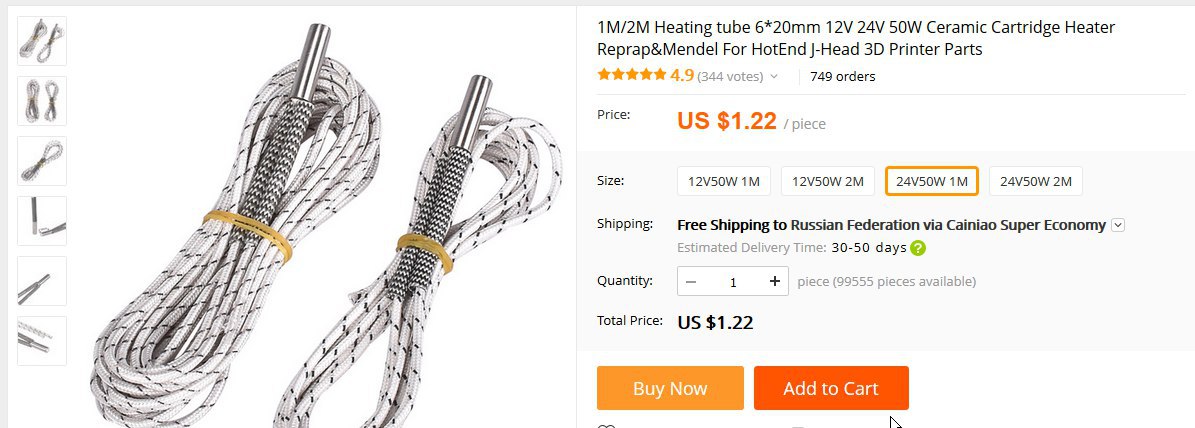This screenshot has height=428, width=1195.
Task: View the second thumbnail of paired coils
Action: [42, 101]
